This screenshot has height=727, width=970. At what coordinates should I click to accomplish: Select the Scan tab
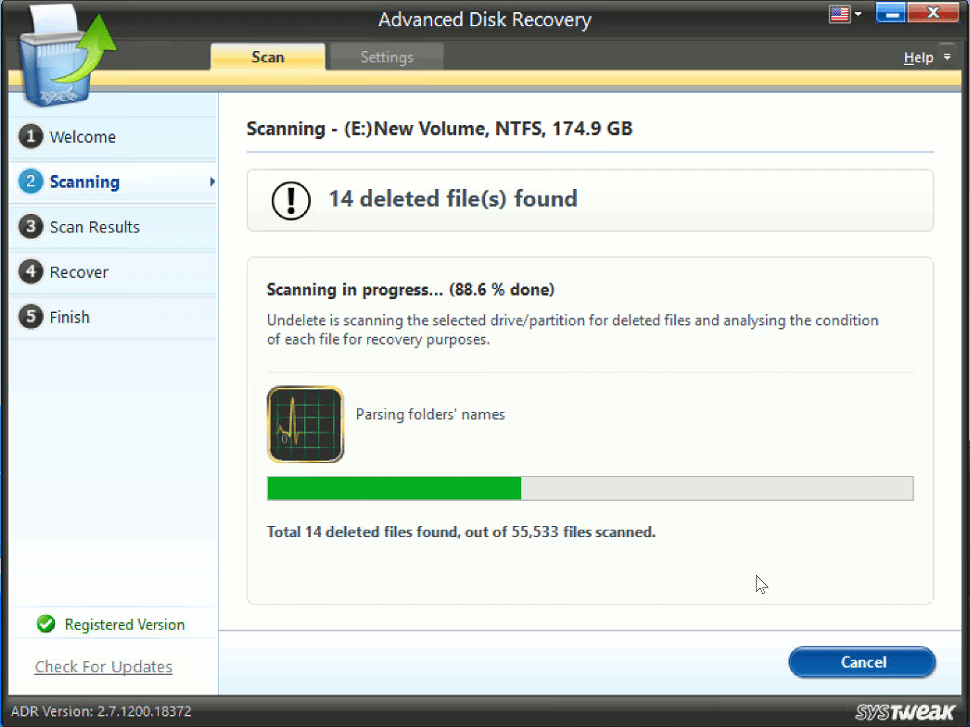click(268, 57)
